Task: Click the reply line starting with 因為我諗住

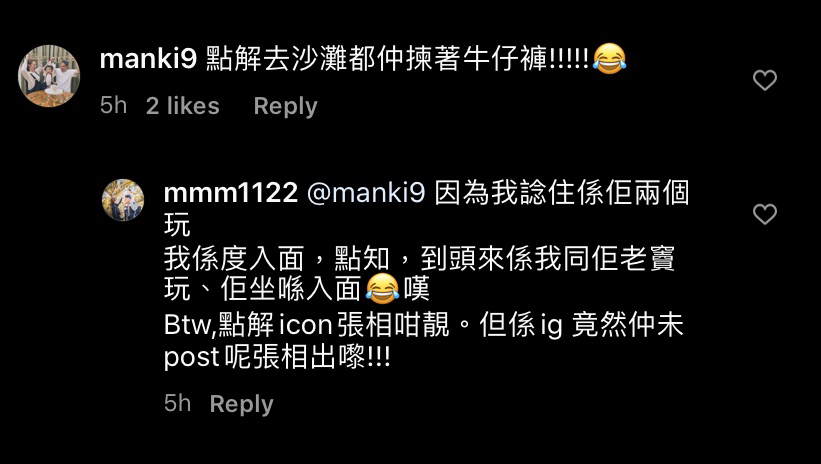Action: point(562,193)
